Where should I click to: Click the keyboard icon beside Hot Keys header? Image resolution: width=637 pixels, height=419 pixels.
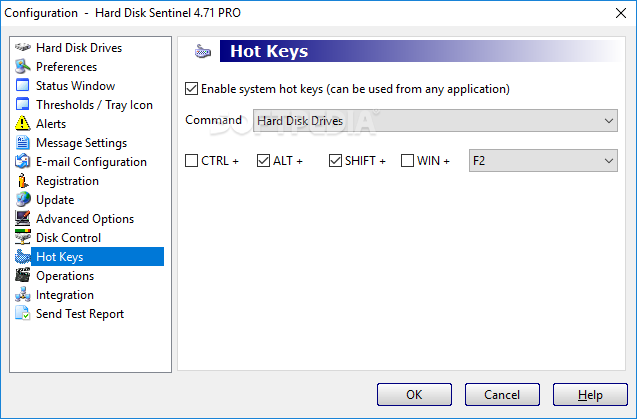[203, 52]
